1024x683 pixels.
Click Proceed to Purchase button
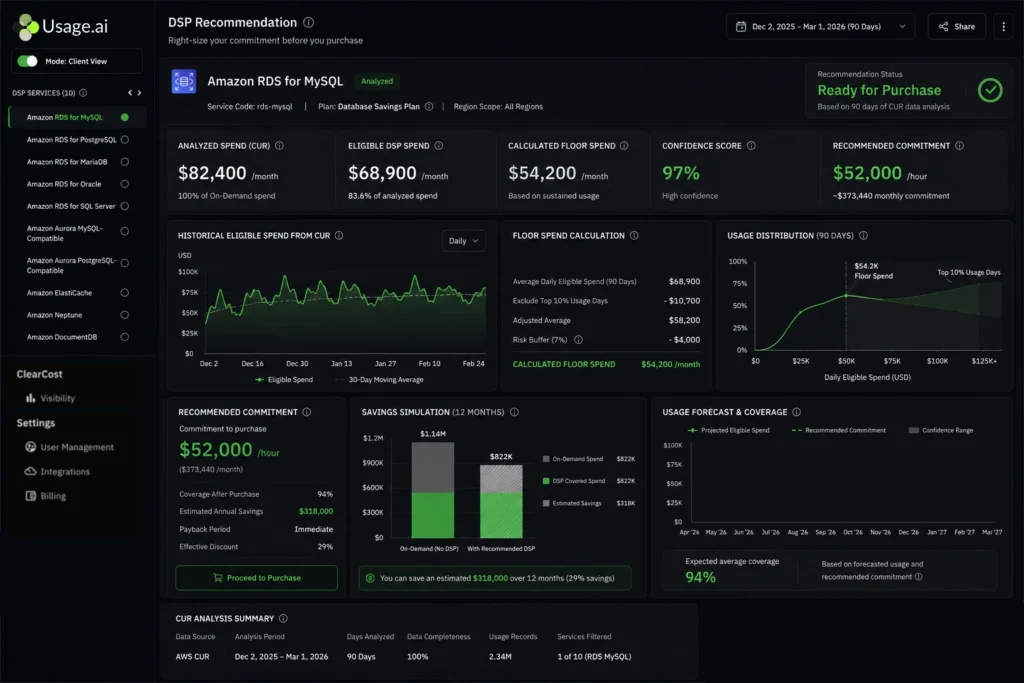pos(257,578)
